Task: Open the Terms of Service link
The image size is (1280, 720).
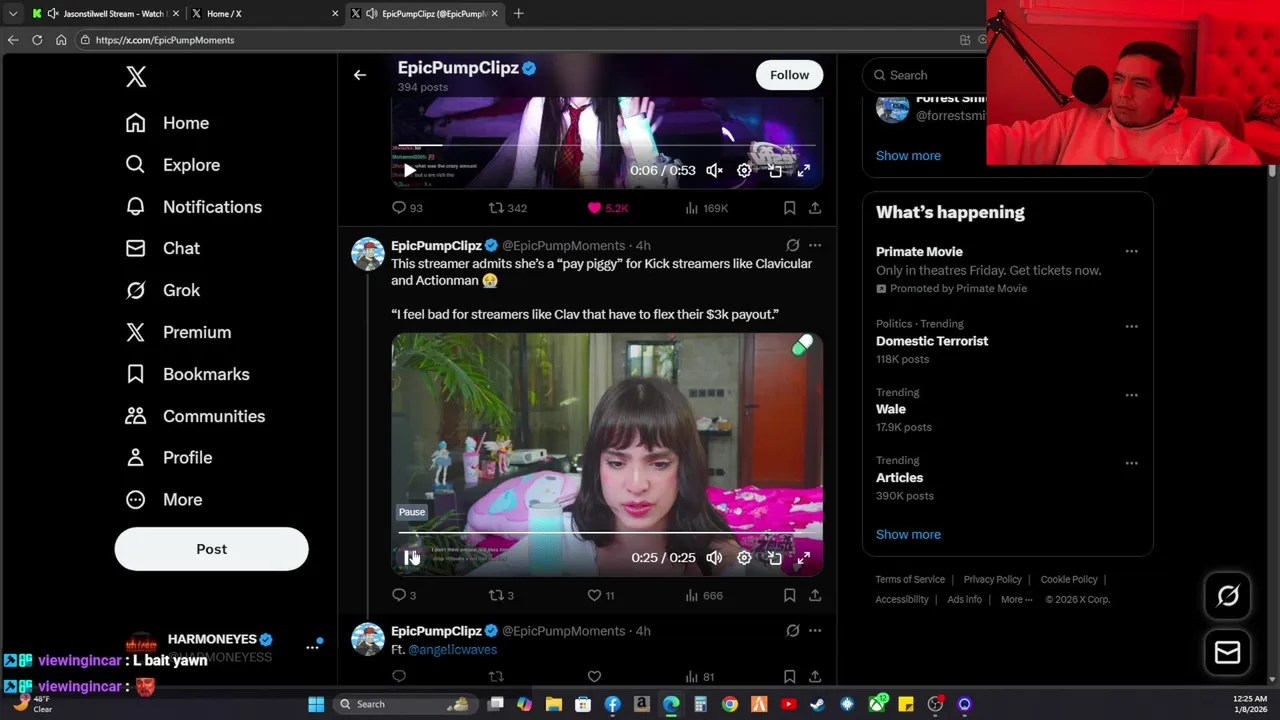Action: [x=910, y=579]
